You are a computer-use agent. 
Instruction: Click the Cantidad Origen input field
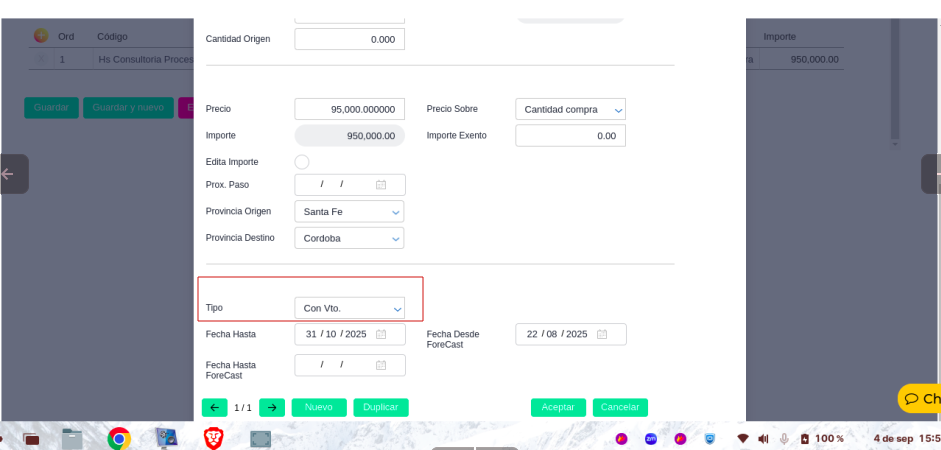click(349, 39)
